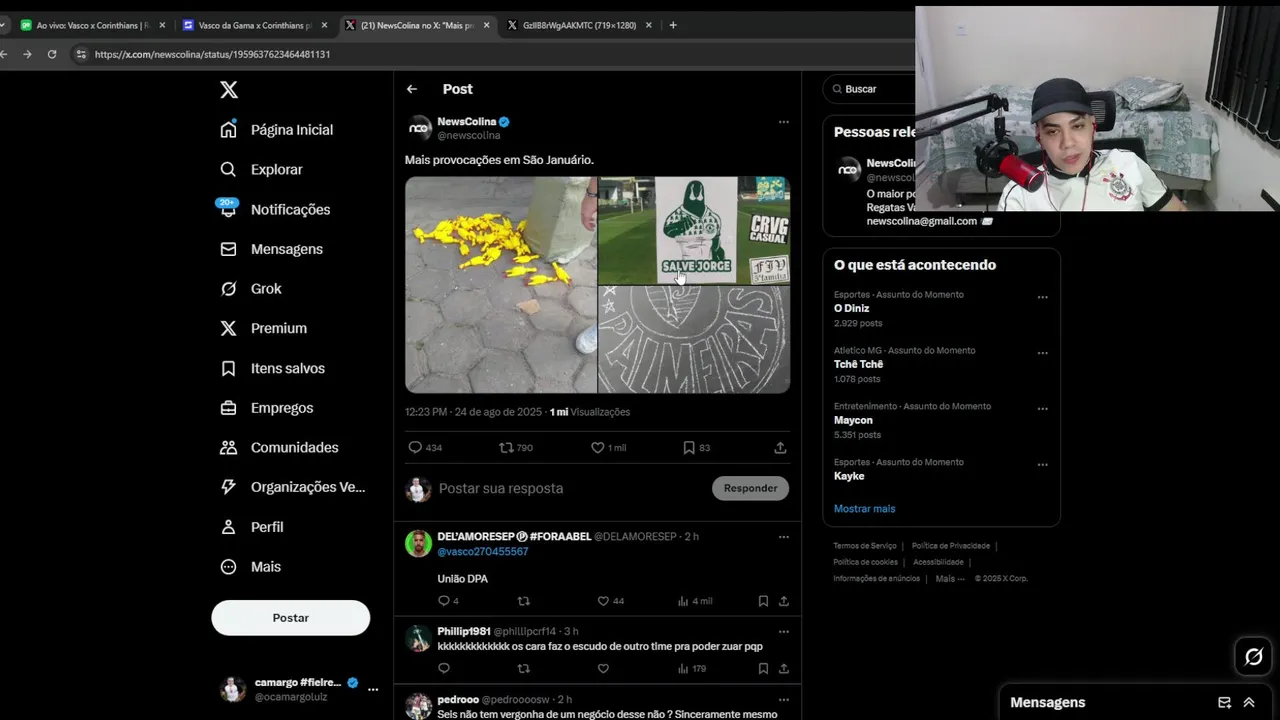1280x720 pixels.
Task: Reload the browser page
Action: click(52, 54)
